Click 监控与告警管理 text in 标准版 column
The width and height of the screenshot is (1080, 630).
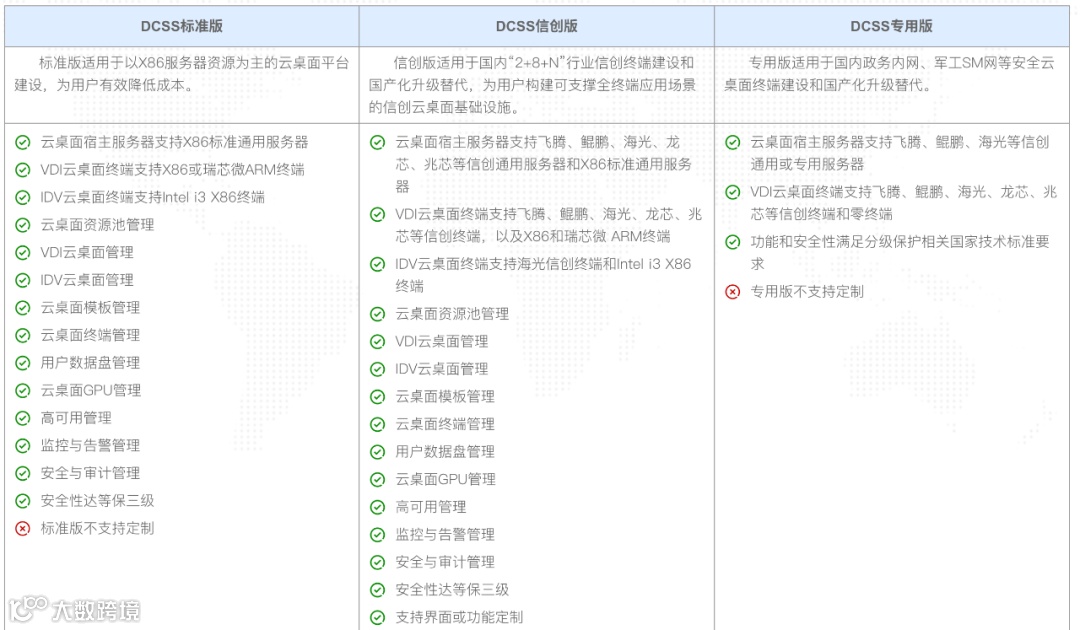90,446
